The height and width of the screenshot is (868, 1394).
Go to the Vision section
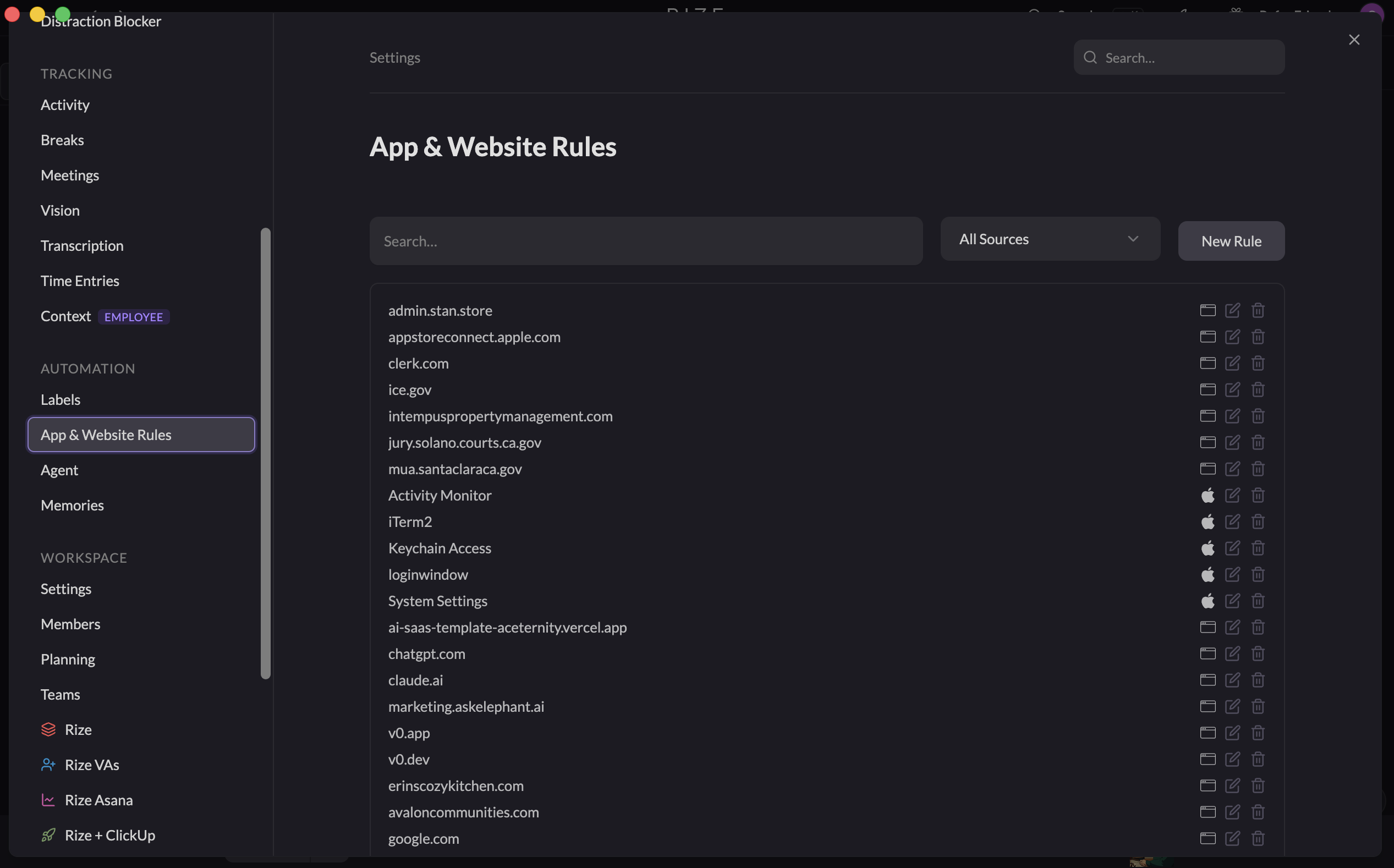(x=60, y=211)
